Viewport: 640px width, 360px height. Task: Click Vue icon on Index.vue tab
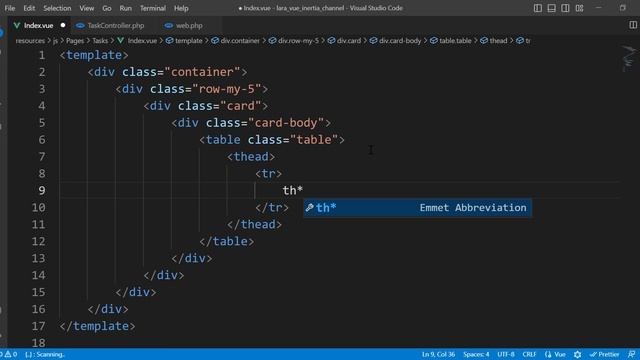(17, 25)
